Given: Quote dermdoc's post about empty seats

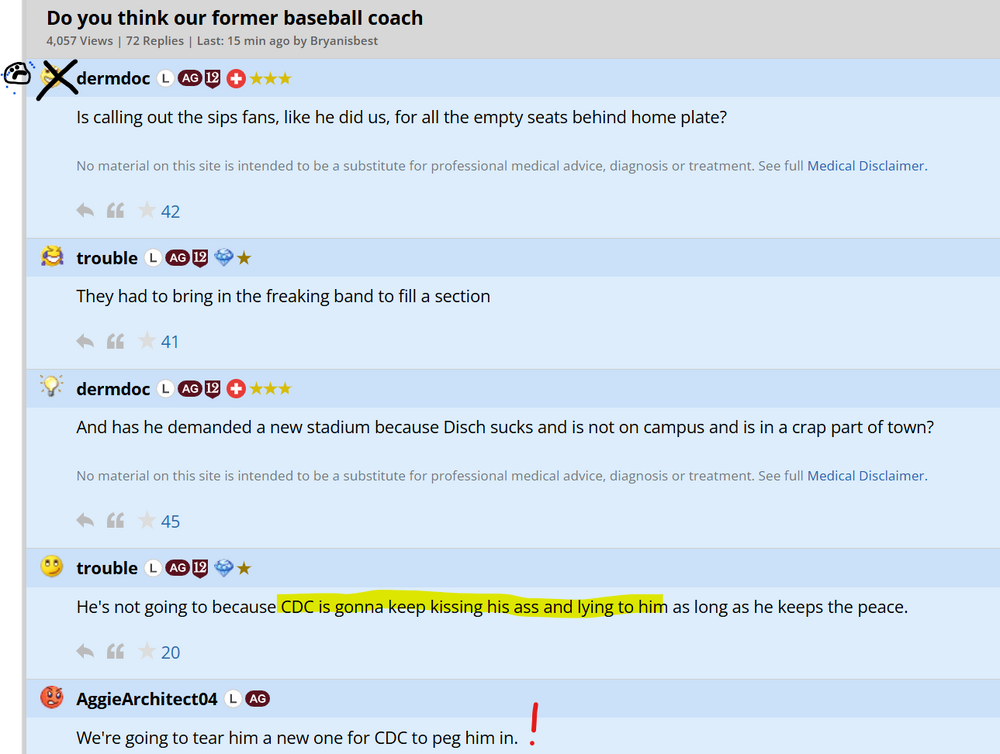Looking at the screenshot, I should (x=115, y=211).
